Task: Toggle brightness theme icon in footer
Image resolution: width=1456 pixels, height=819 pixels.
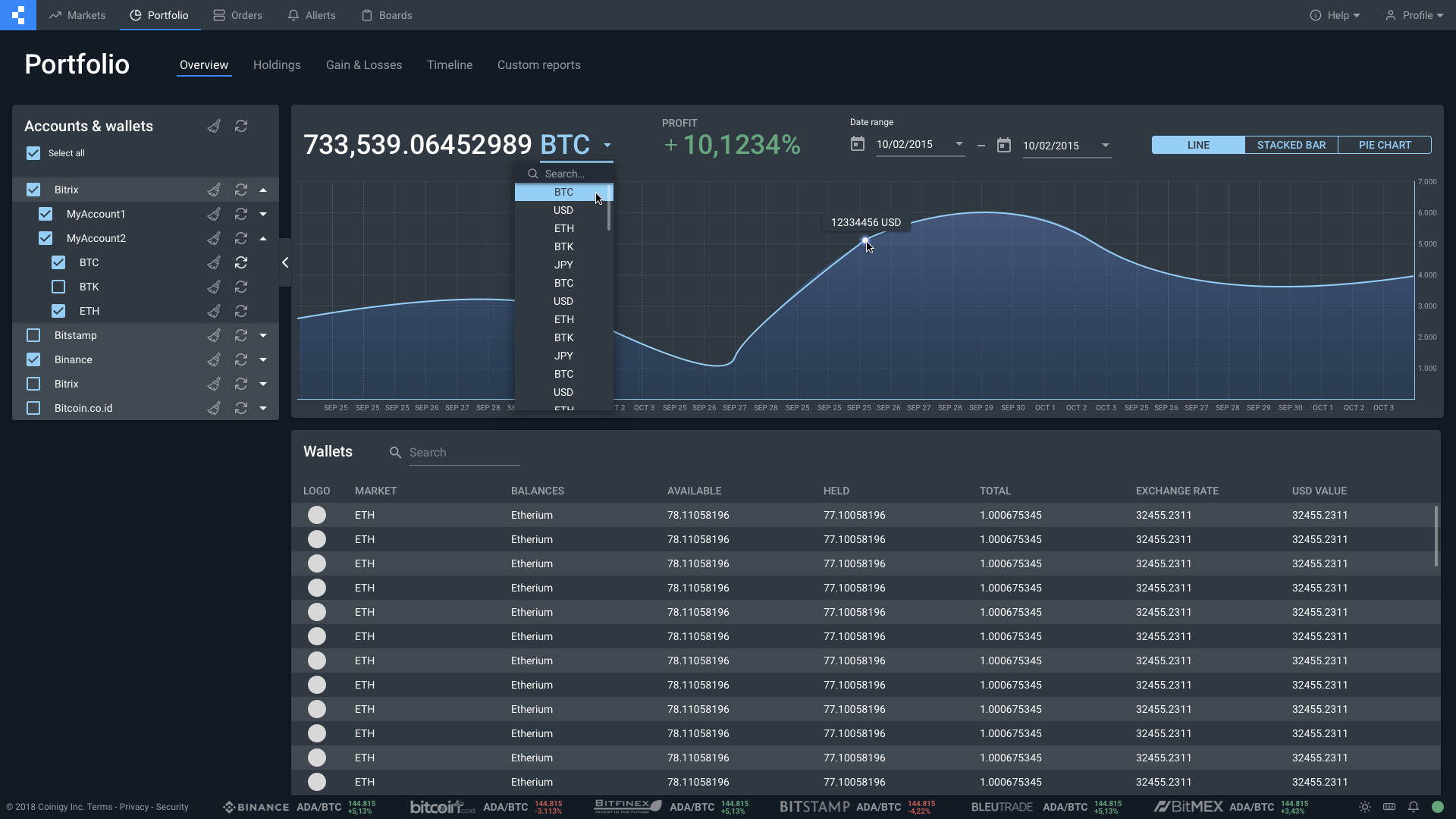Action: (x=1364, y=807)
